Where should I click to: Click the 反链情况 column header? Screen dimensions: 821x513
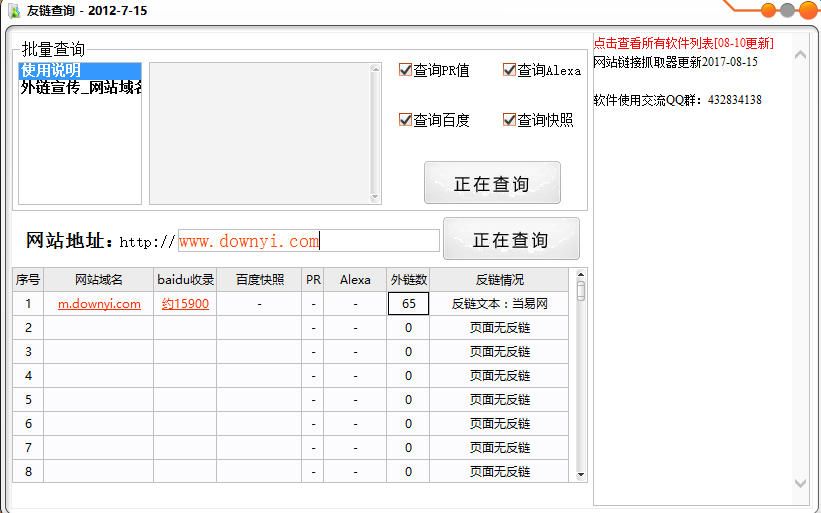(x=499, y=280)
